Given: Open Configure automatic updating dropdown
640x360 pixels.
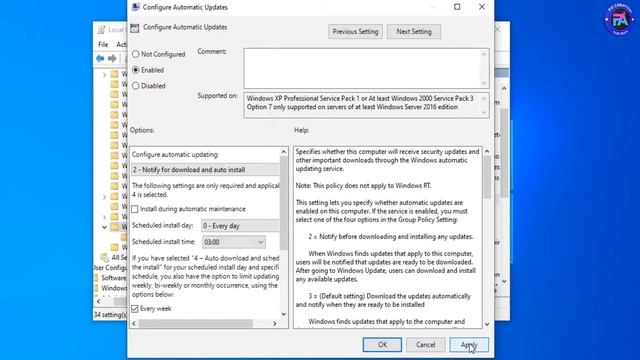Looking at the screenshot, I should coord(205,169).
